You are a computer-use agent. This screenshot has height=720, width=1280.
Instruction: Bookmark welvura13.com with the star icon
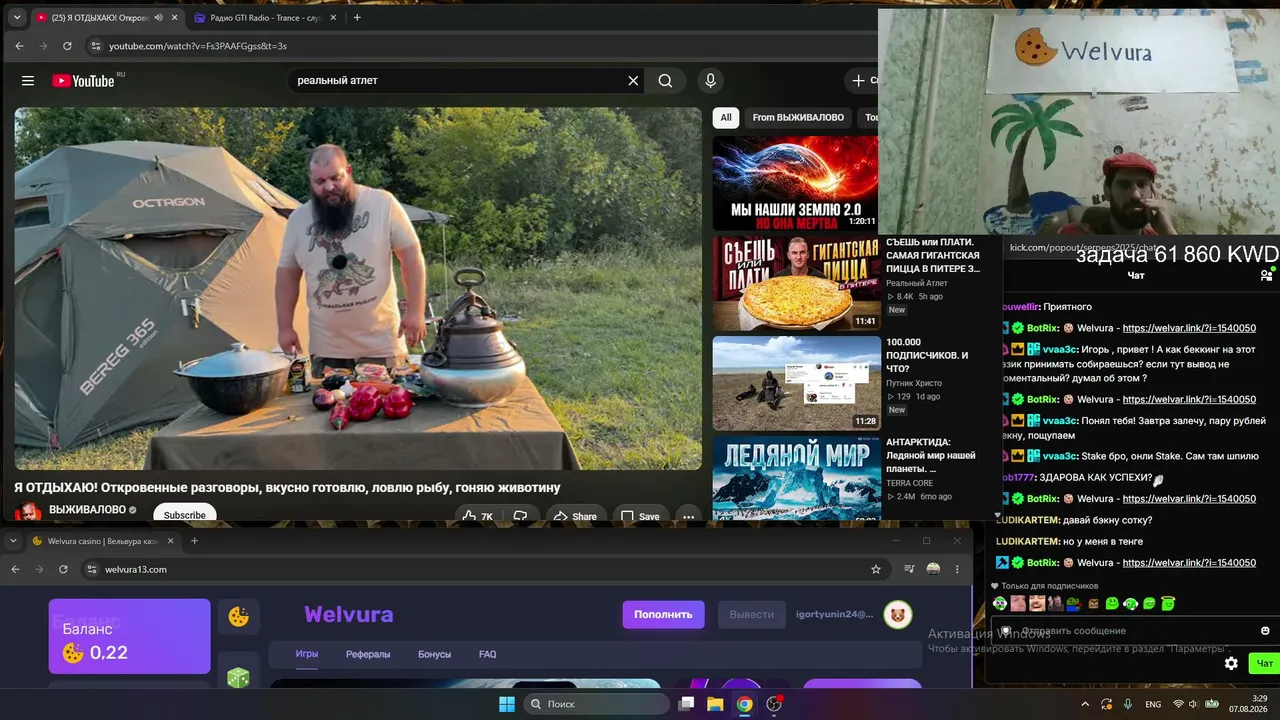876,569
